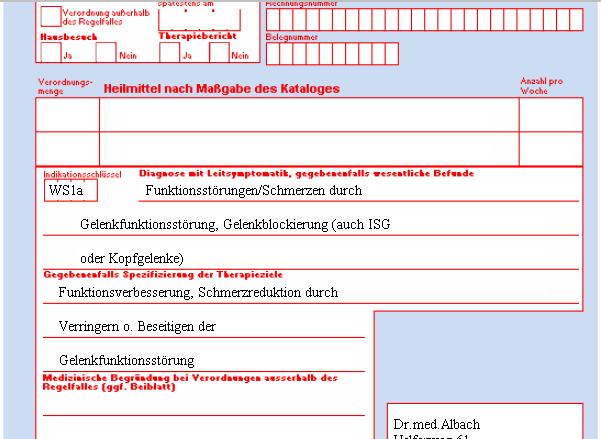This screenshot has width=601, height=439.
Task: Click the 'Gelenkfunktionsstörung' therapy goal line
Action: tap(204, 361)
